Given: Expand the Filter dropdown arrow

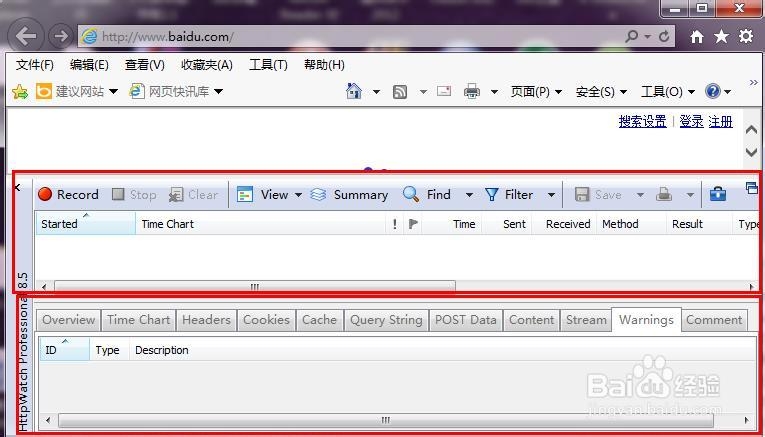Looking at the screenshot, I should 551,195.
